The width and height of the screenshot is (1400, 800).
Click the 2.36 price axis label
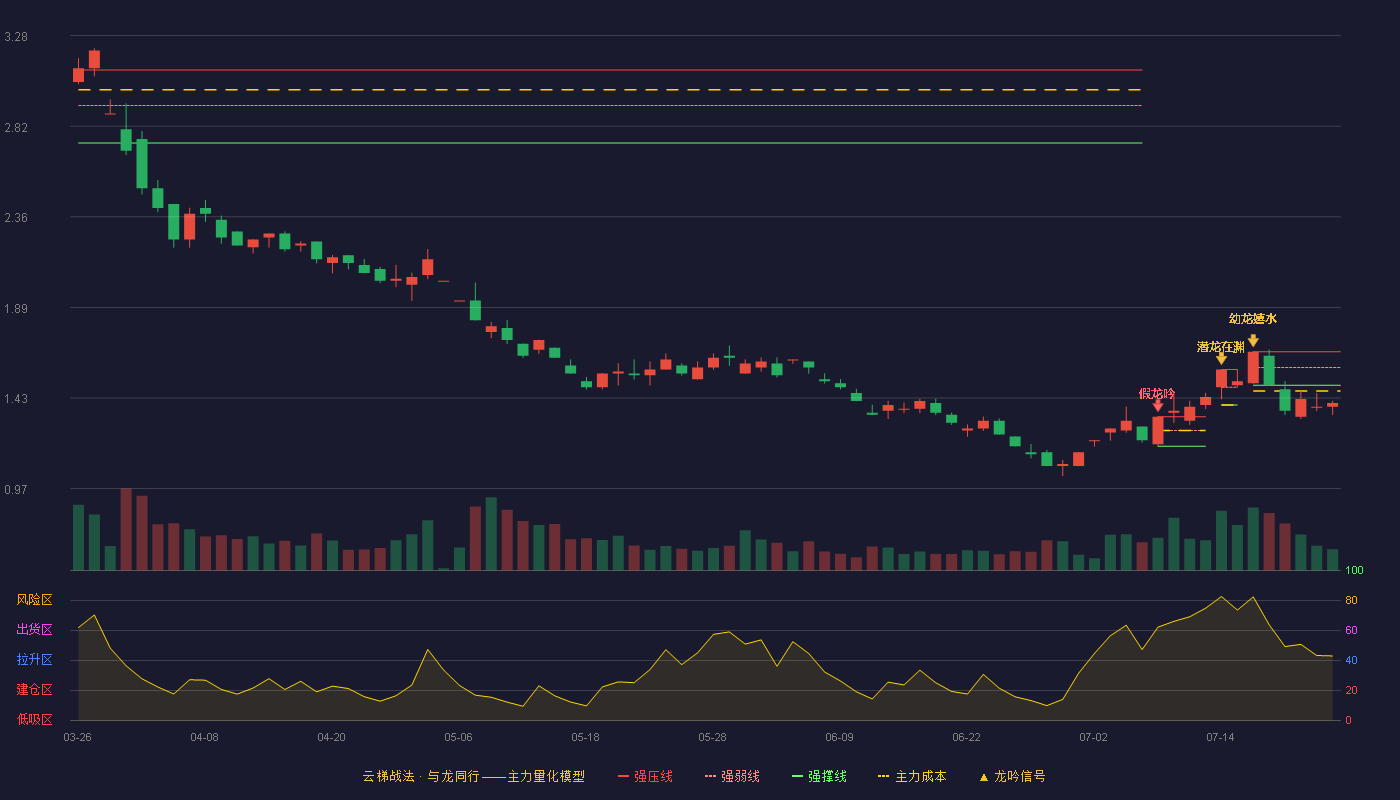(x=16, y=218)
